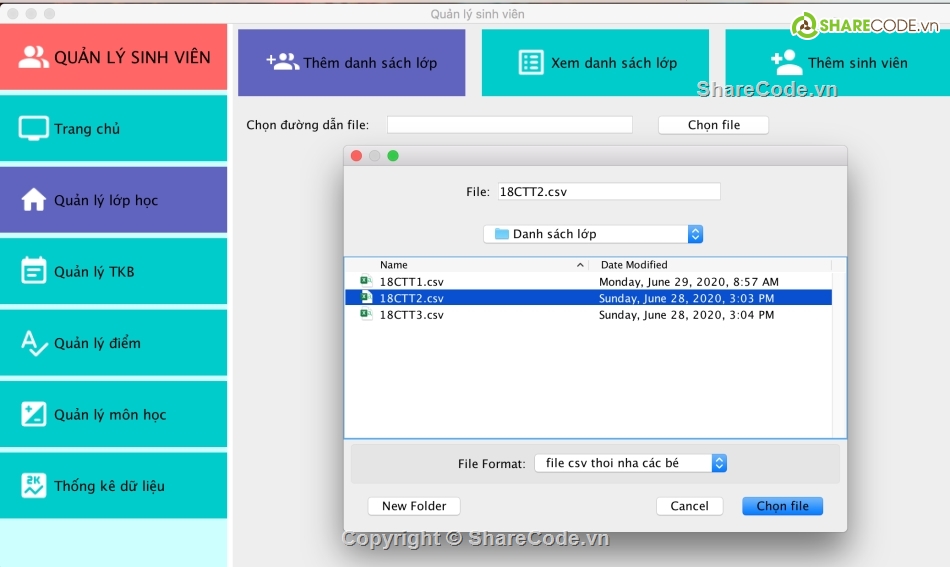Select the 18CTT3.csv file
Screen dimensions: 950x567
pyautogui.click(x=411, y=315)
